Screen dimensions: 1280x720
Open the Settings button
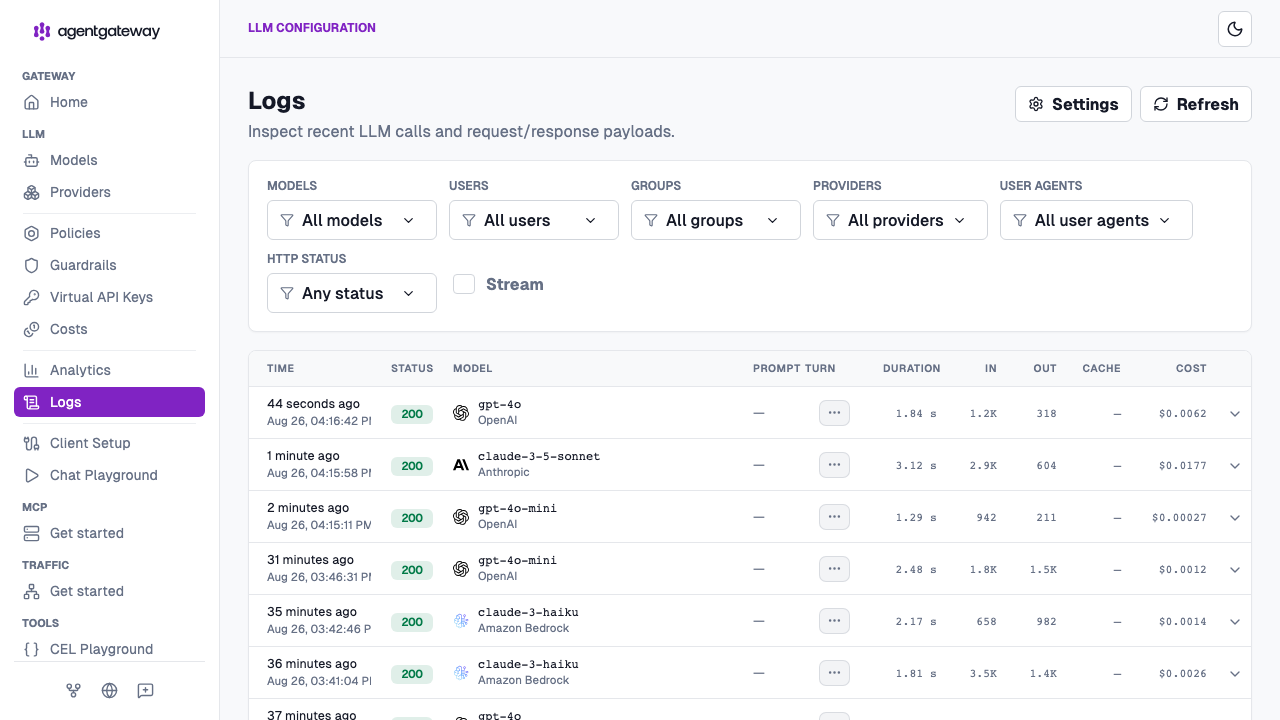[x=1073, y=104]
